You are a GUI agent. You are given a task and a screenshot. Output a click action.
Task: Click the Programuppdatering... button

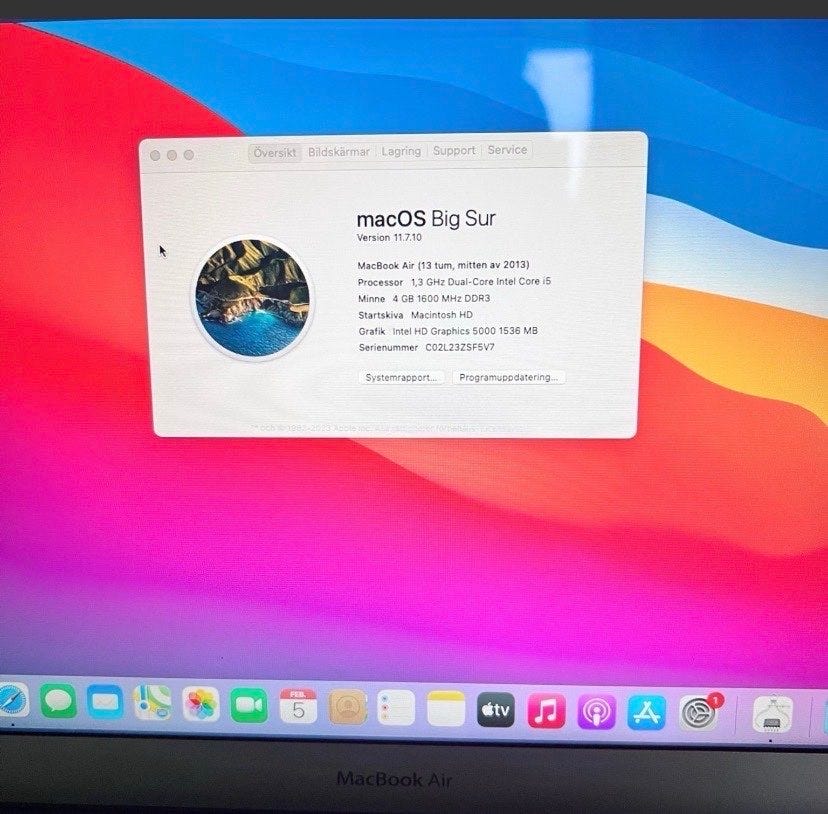click(509, 377)
